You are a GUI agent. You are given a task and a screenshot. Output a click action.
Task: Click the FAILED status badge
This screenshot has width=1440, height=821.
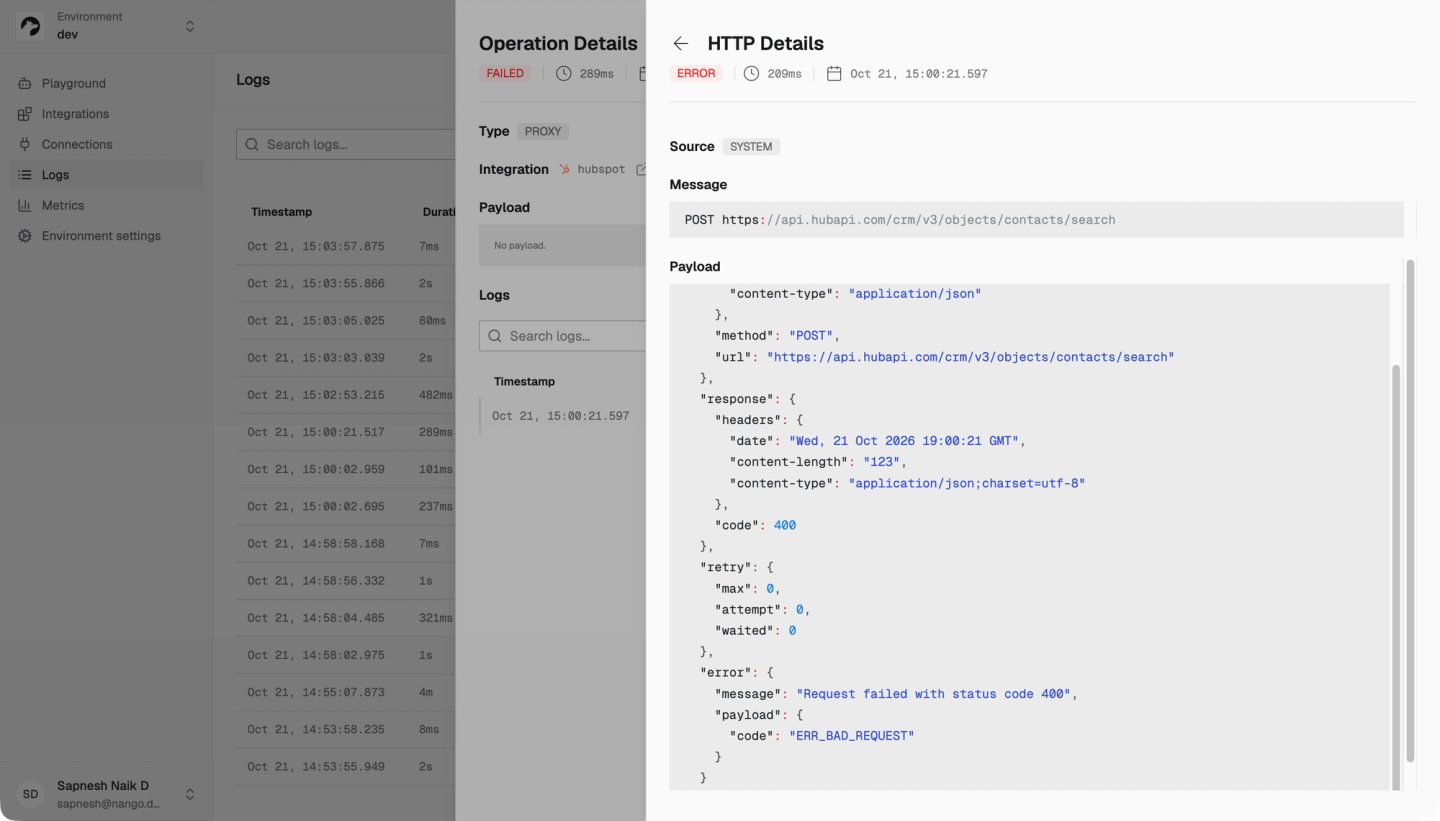pyautogui.click(x=505, y=74)
